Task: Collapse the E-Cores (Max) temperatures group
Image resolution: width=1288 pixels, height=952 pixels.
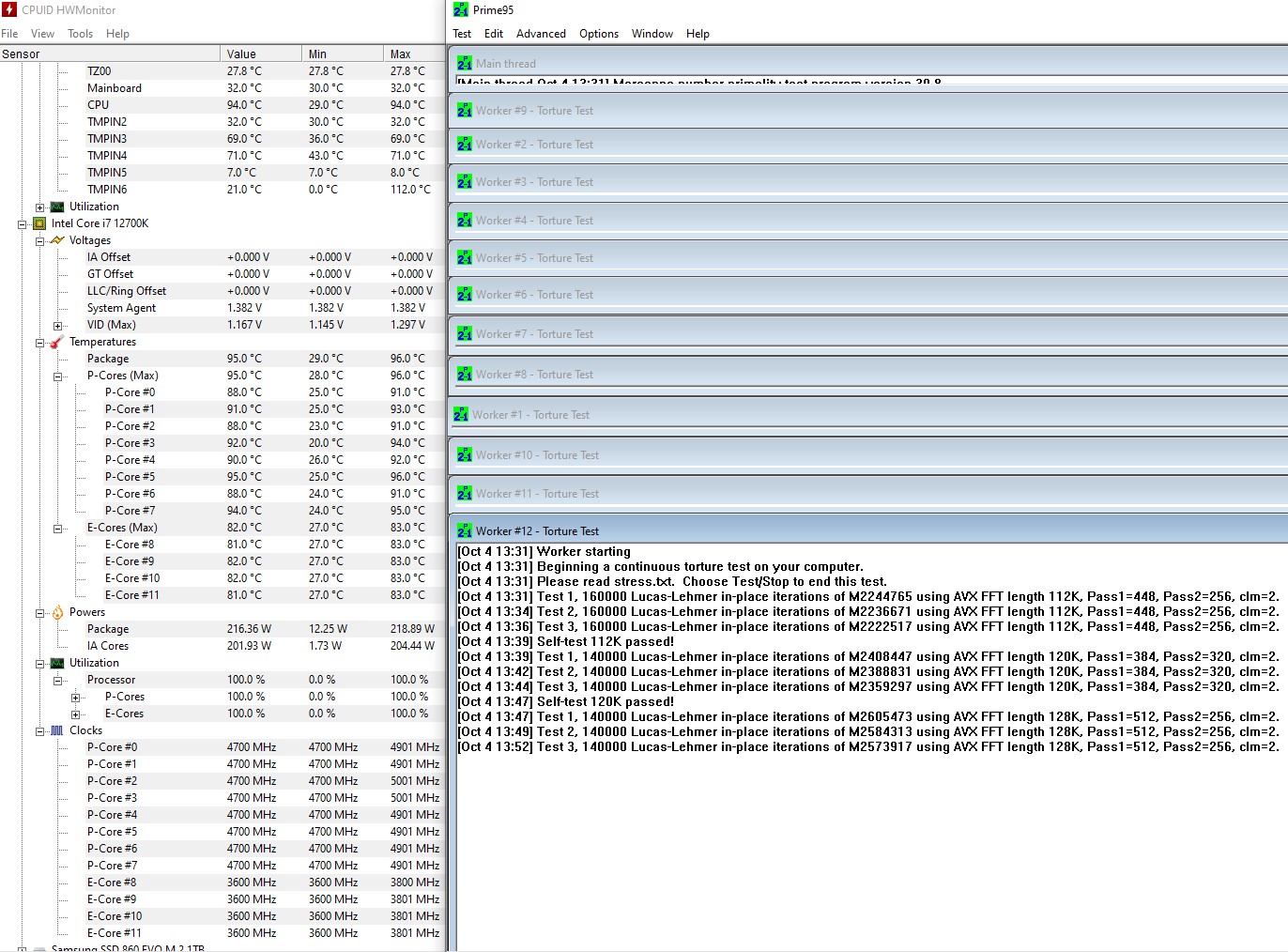Action: (x=57, y=529)
